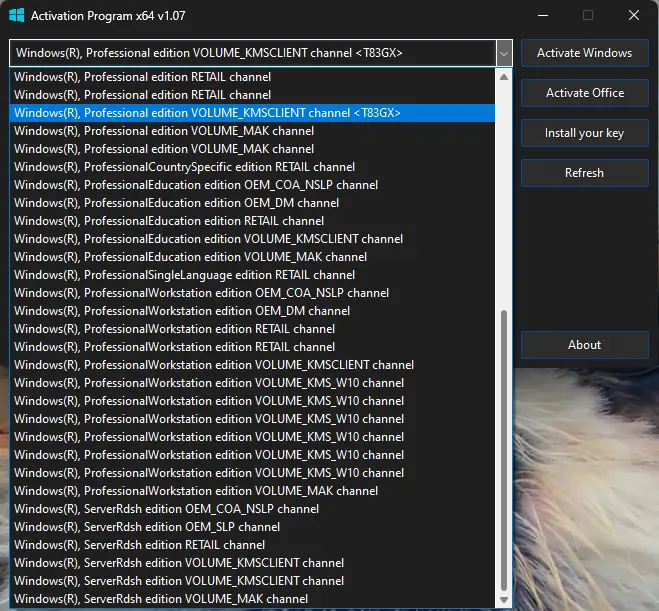Select ProfessionalWorkstation edition VOLUME_KMSCLIENT channel
This screenshot has height=611, width=659.
coord(252,365)
